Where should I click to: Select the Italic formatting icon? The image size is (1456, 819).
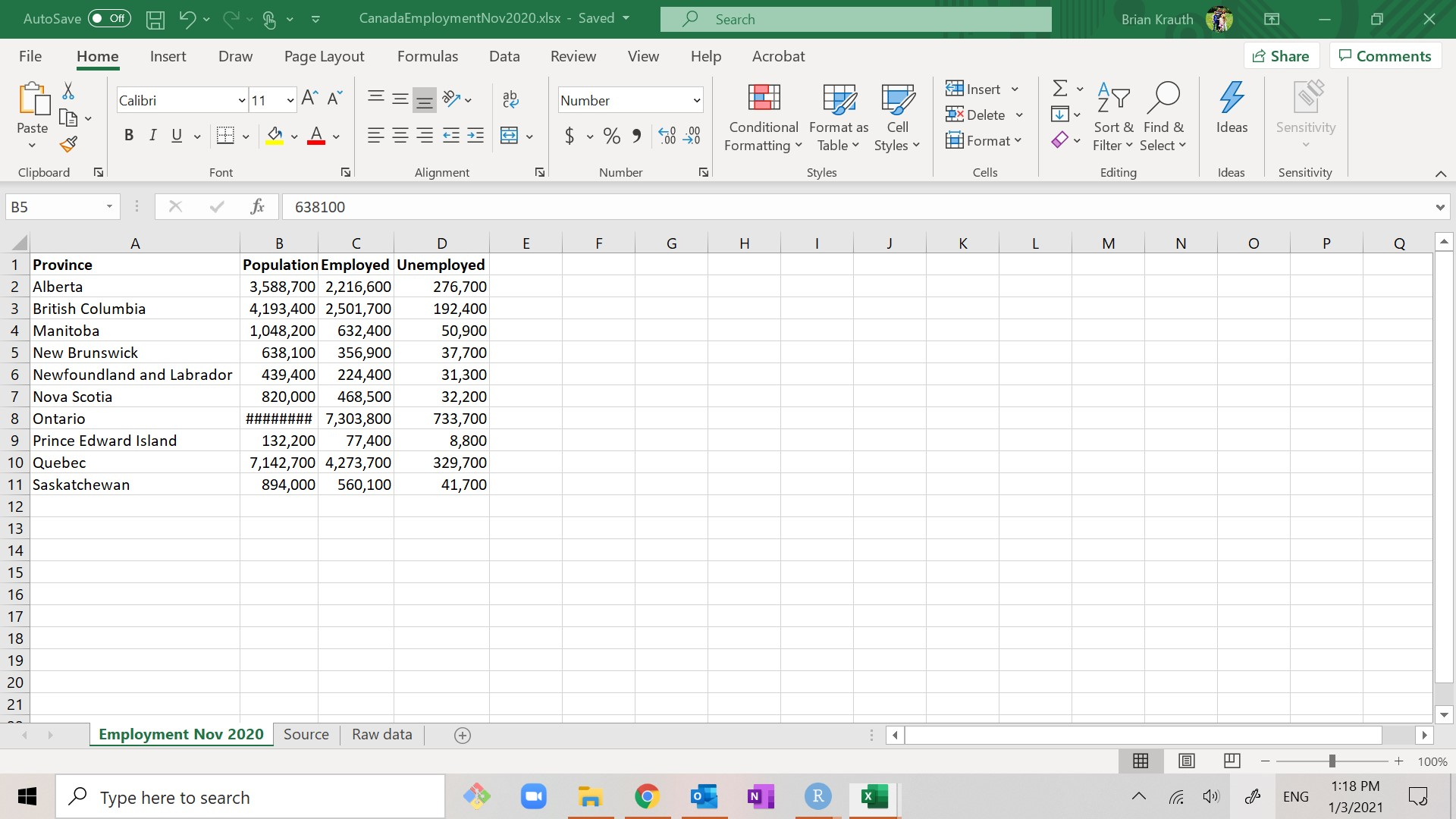click(152, 135)
